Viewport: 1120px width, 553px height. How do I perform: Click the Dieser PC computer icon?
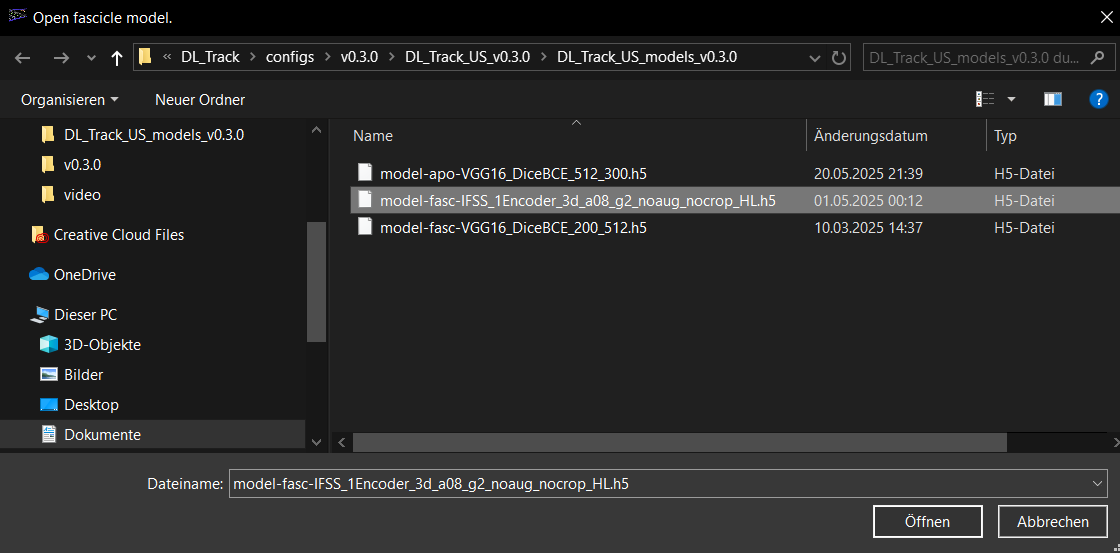[x=39, y=314]
